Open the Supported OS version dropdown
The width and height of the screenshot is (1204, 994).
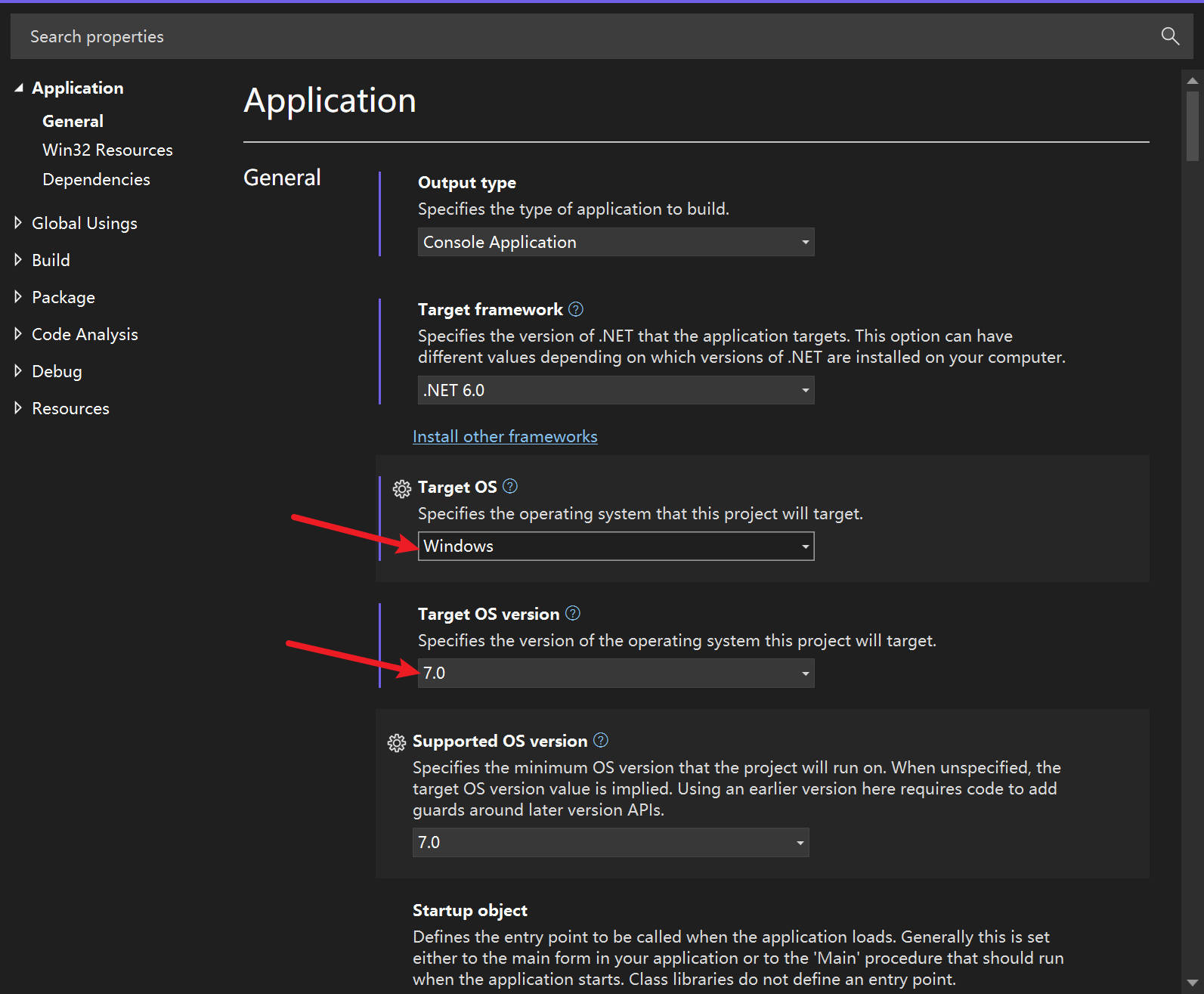tap(610, 842)
